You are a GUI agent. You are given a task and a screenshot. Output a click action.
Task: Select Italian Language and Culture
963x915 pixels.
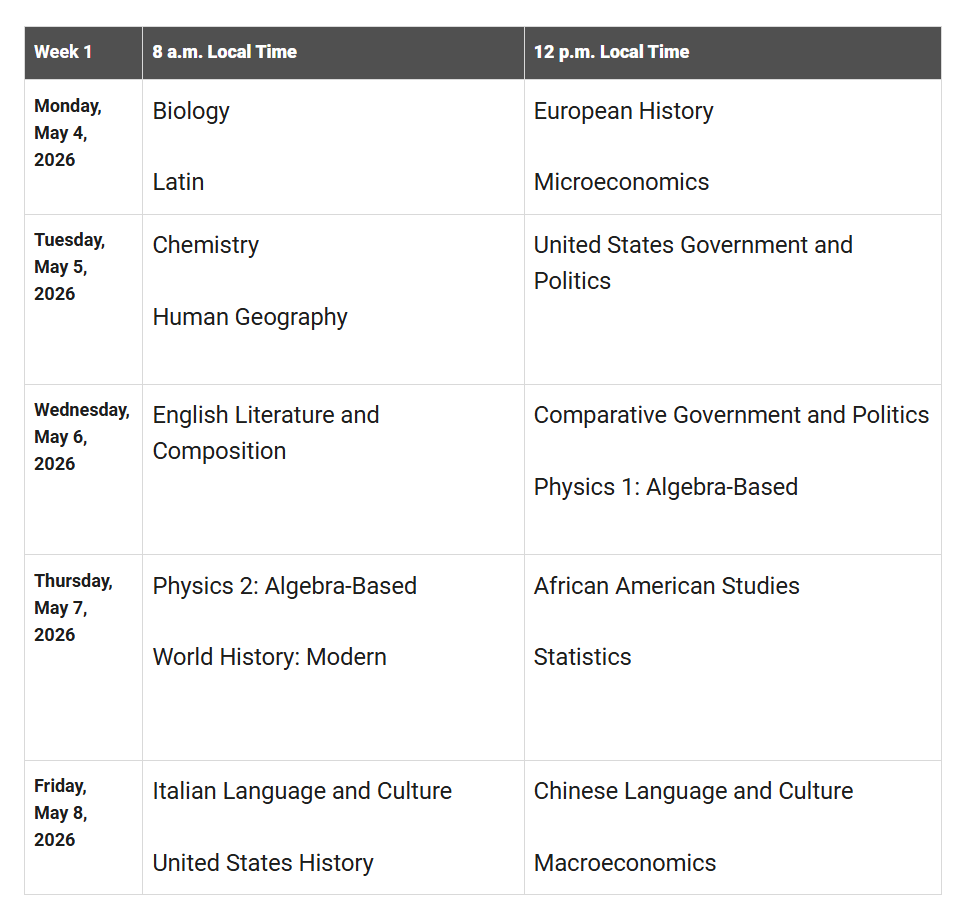pos(302,791)
